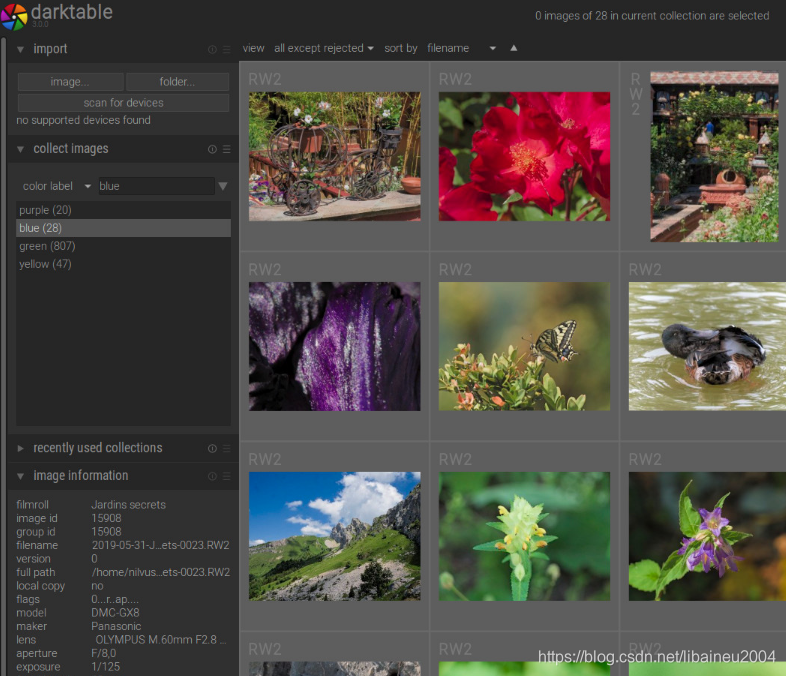Image resolution: width=786 pixels, height=676 pixels.
Task: Click the image information panel title
Action: (x=81, y=476)
